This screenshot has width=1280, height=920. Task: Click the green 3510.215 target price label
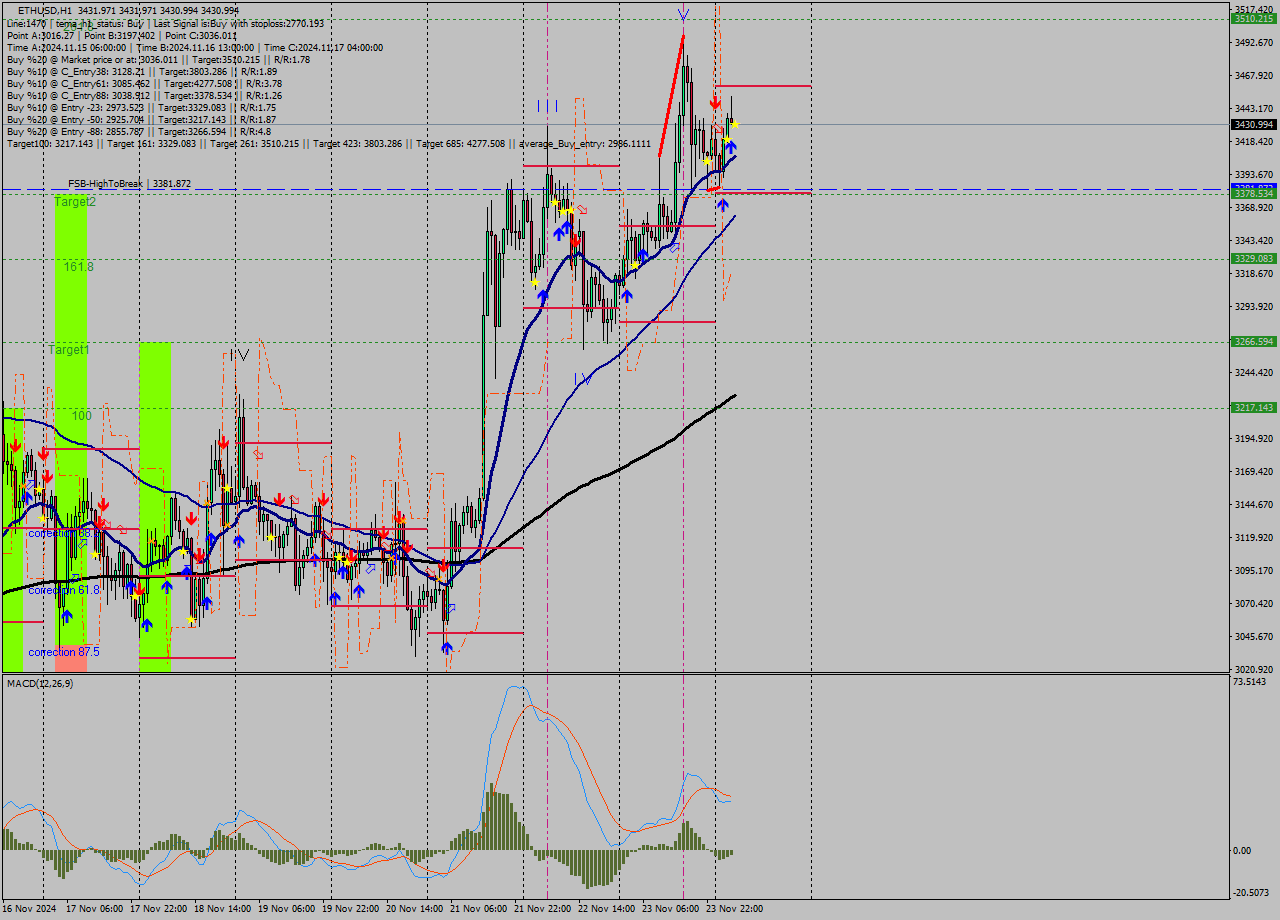[1252, 16]
